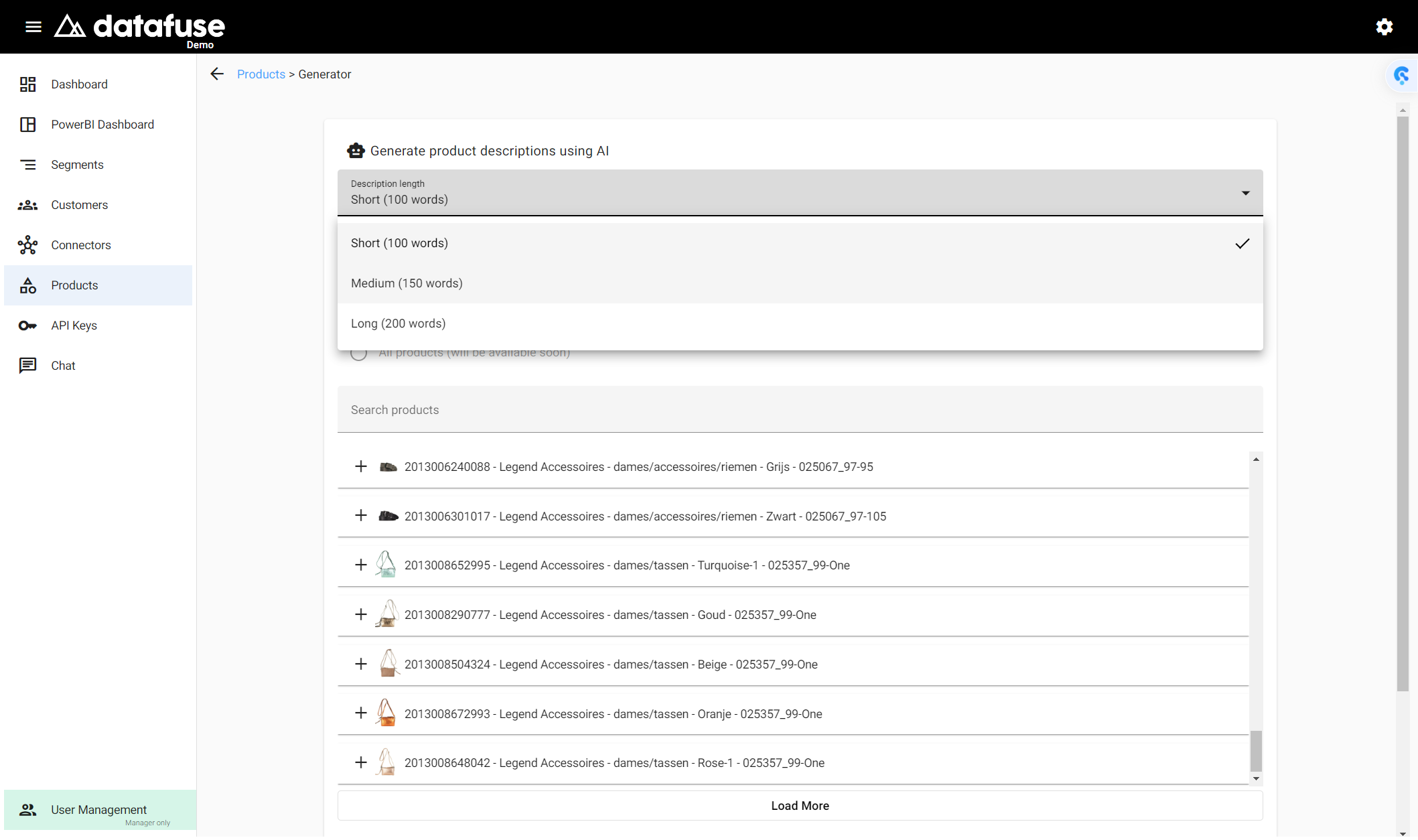Click the Chat bubble icon

click(27, 366)
